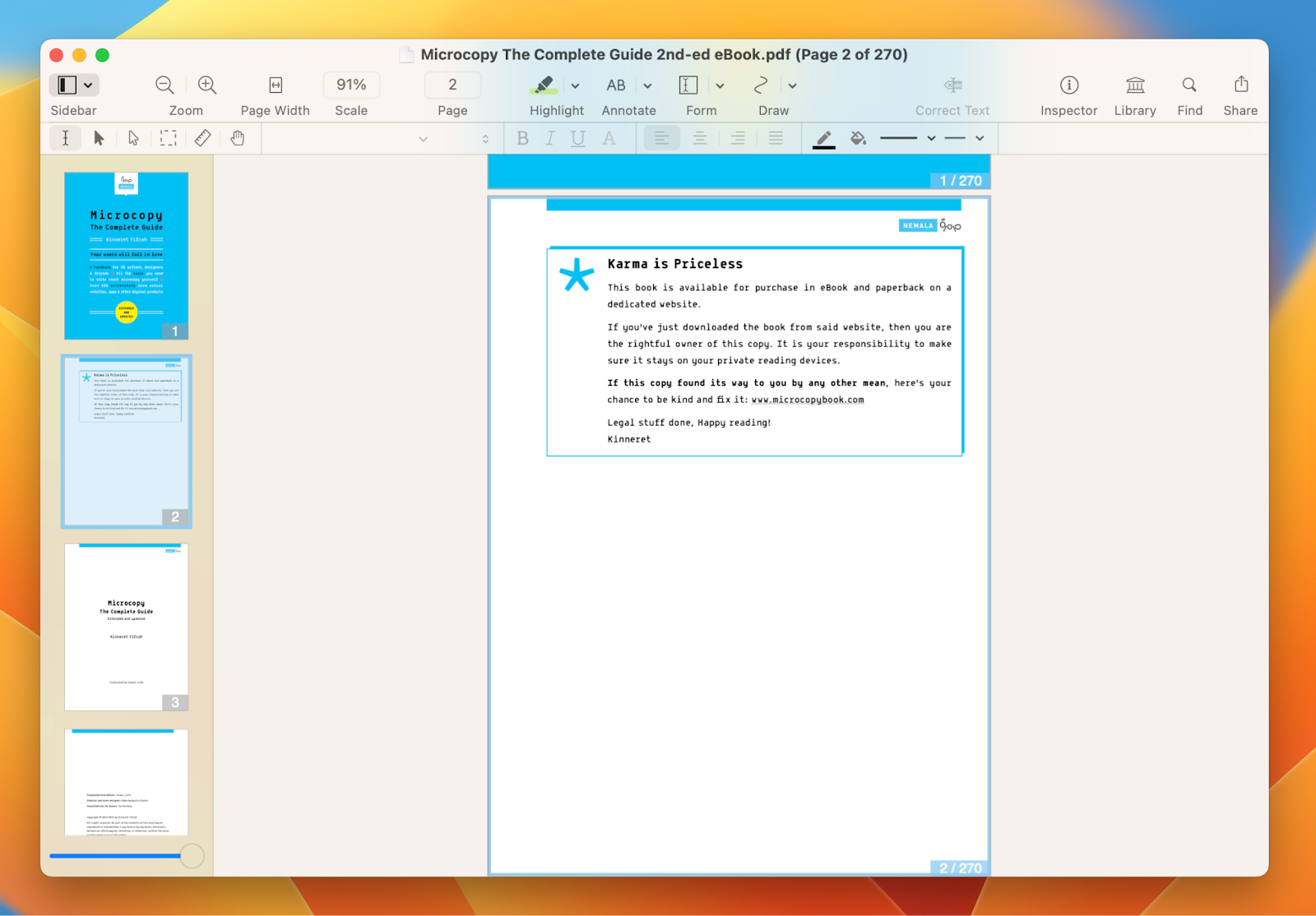Image resolution: width=1316 pixels, height=916 pixels.
Task: Open the Library
Action: 1135,85
